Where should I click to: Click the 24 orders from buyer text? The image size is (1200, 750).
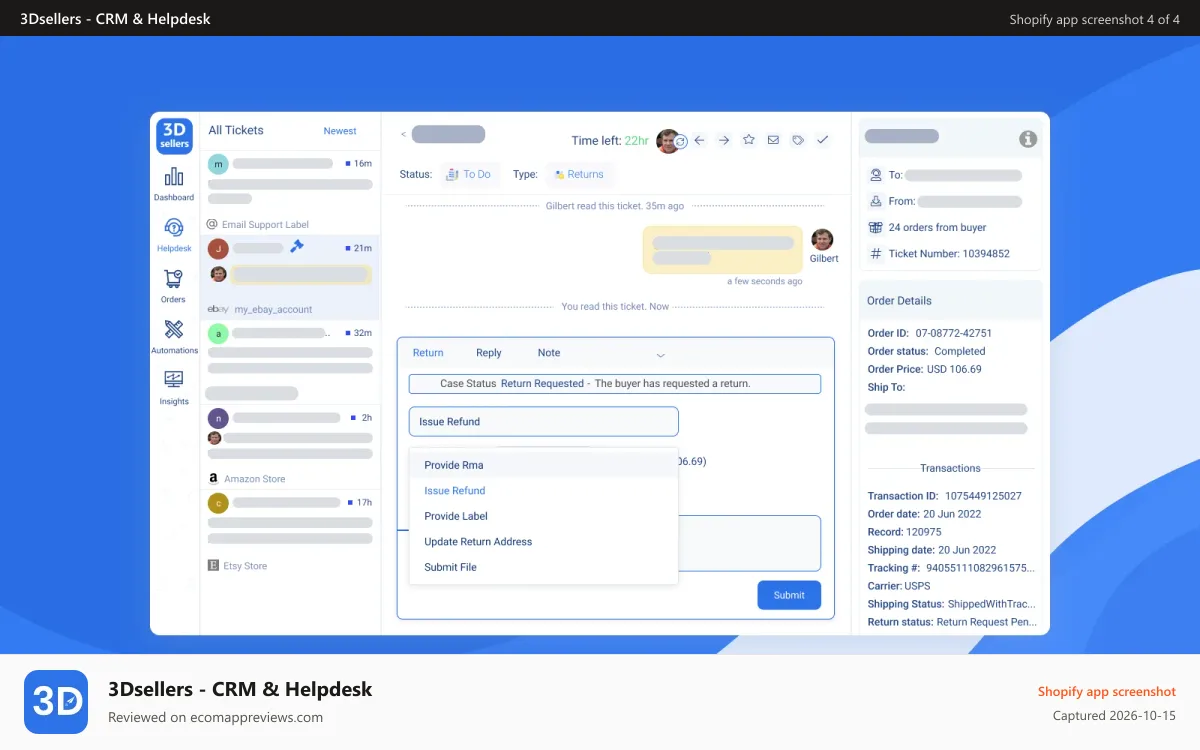click(x=937, y=227)
